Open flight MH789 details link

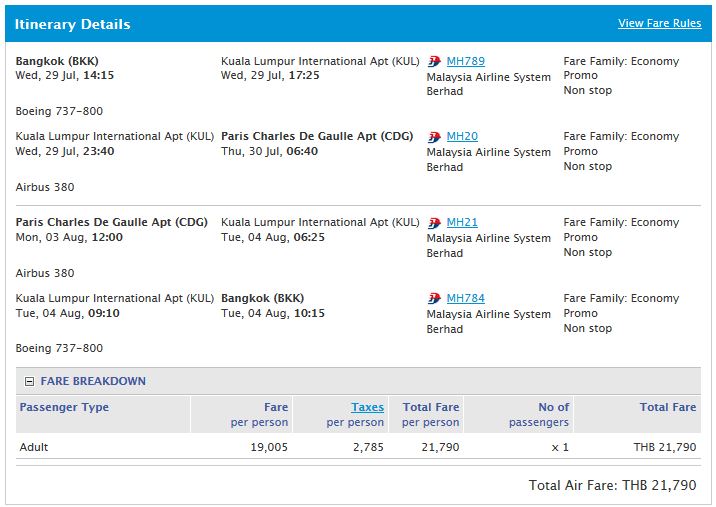(x=465, y=61)
